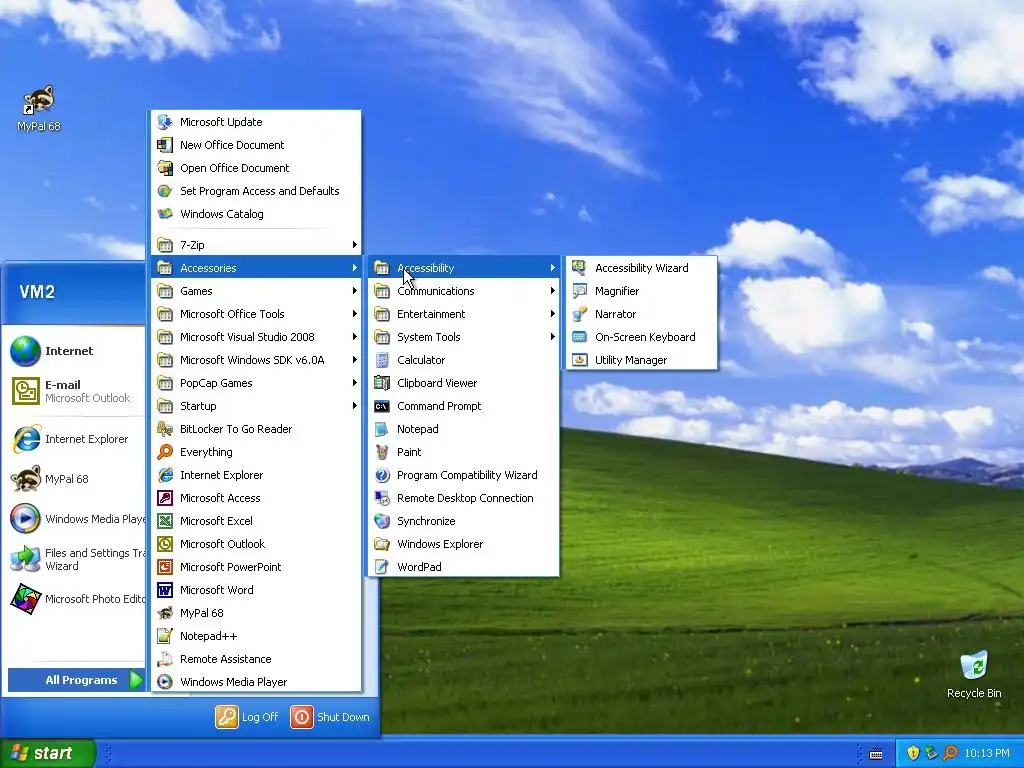Click the Open Office Document icon
Screen dimensions: 1024x768
tap(165, 168)
